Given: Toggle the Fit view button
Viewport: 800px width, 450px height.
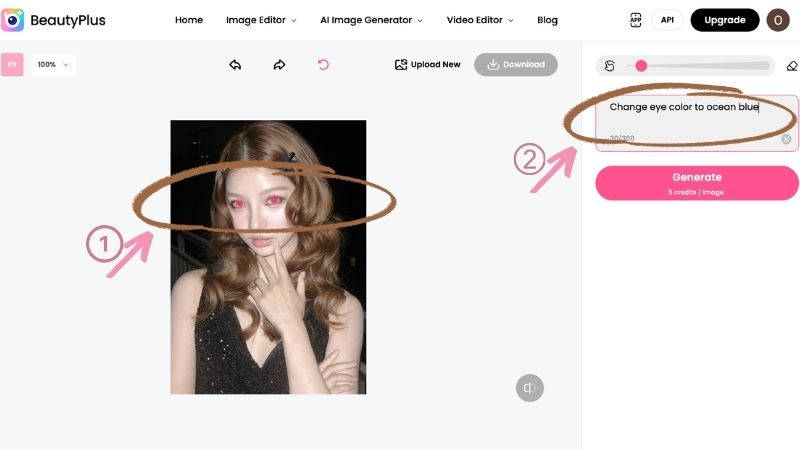Looking at the screenshot, I should pos(12,65).
